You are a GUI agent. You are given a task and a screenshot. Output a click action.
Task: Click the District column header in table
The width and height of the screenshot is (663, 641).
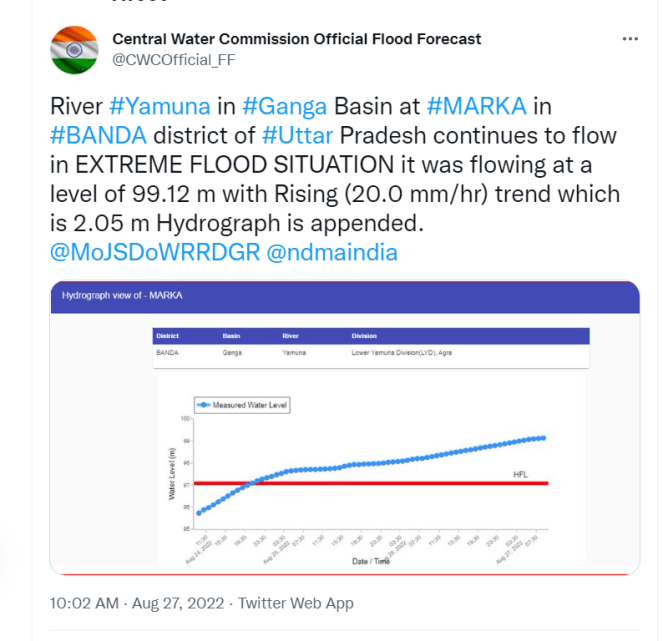167,336
